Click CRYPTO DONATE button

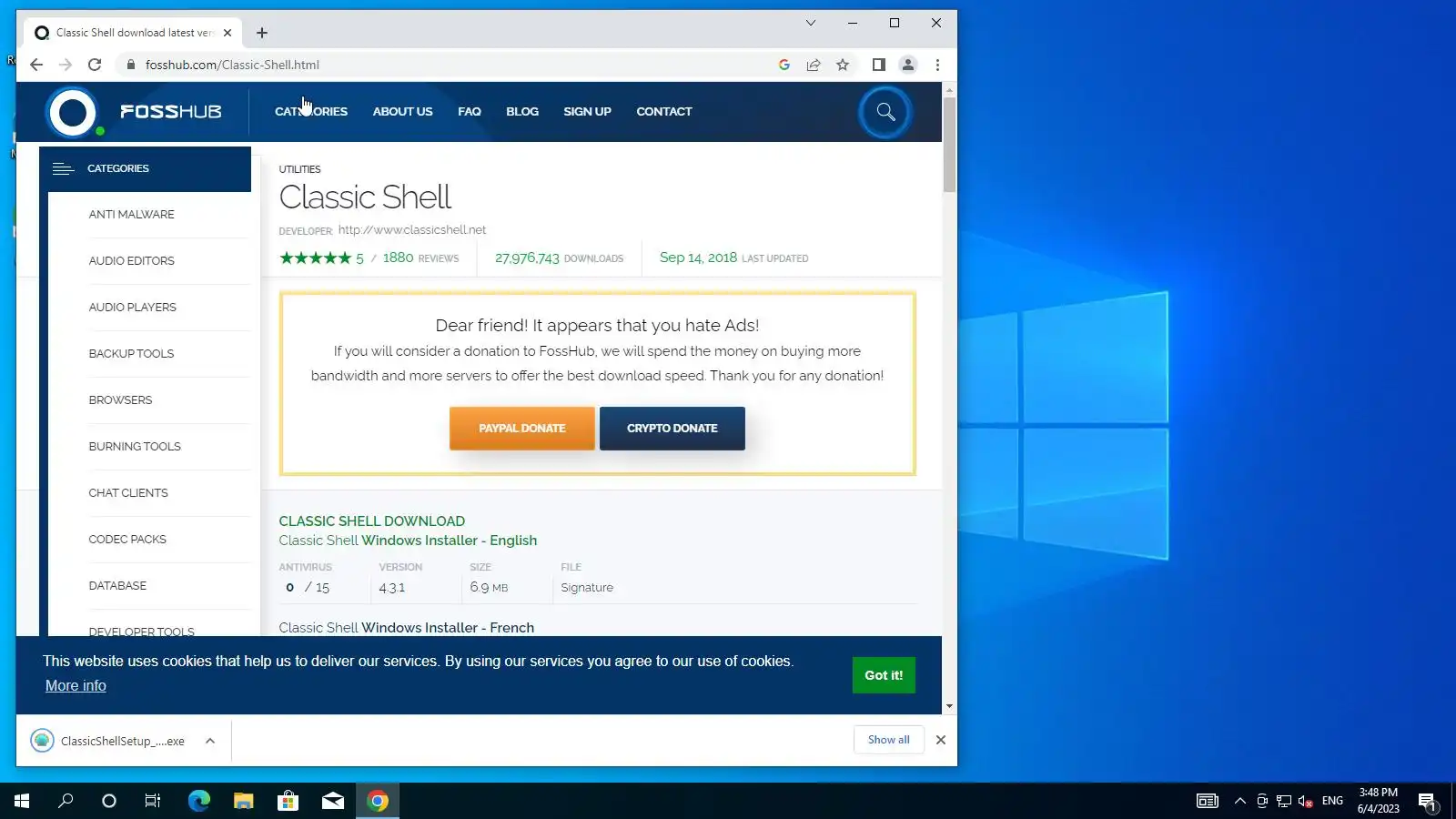coord(672,429)
